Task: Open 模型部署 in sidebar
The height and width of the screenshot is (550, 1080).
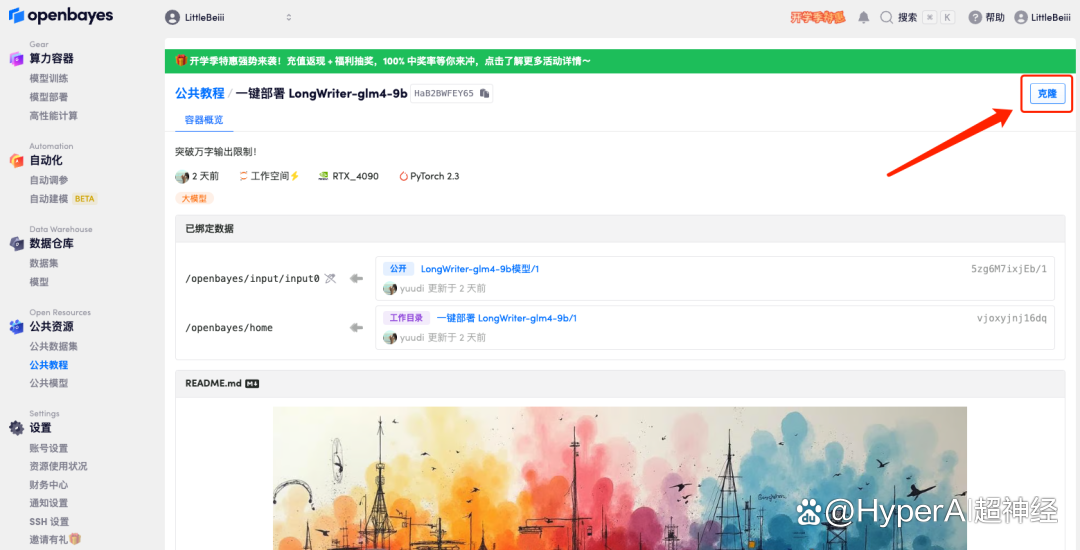Action: click(x=49, y=97)
